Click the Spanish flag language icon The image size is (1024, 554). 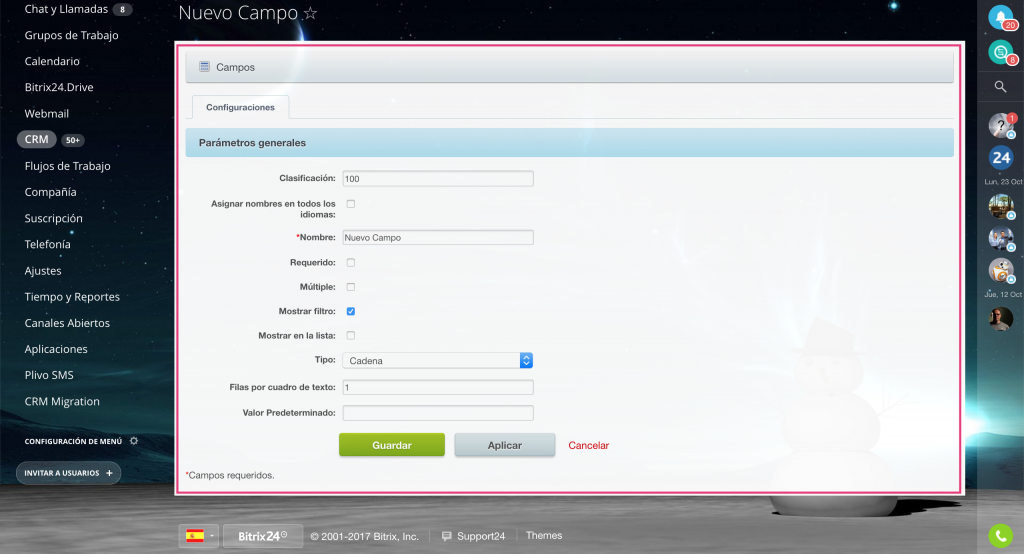tap(195, 536)
